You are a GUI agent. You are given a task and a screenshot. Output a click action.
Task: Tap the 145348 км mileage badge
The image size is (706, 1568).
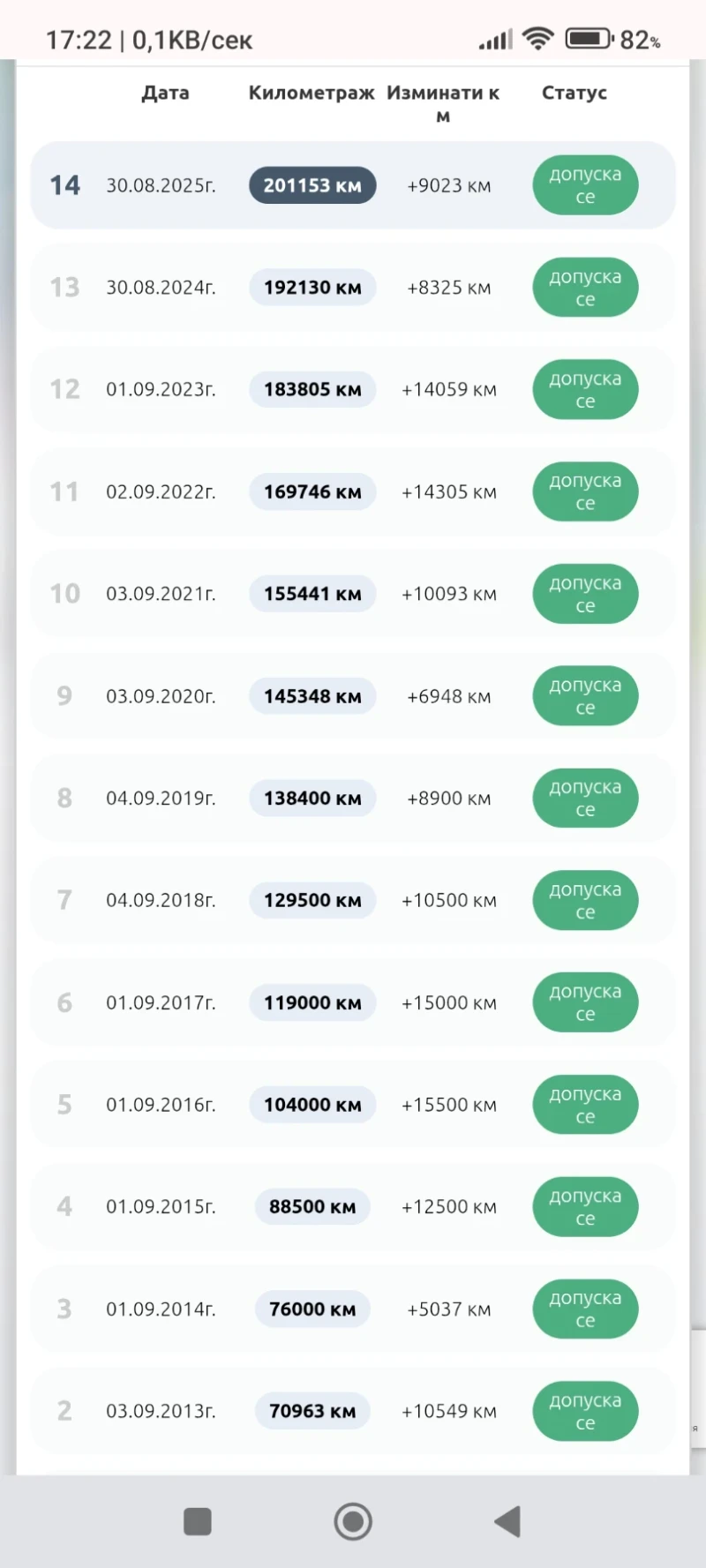point(312,696)
